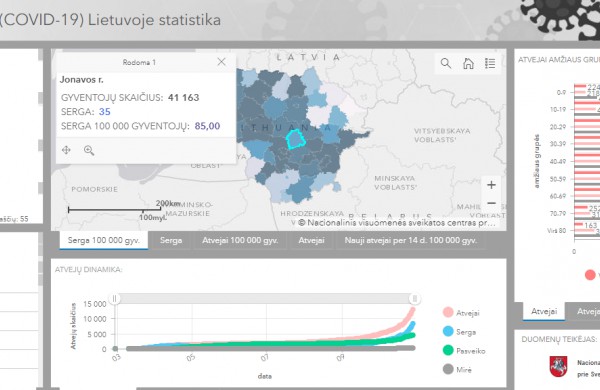Click ATVEJŲ DINAMIKA chart title
This screenshot has width=600, height=390.
tap(88, 269)
